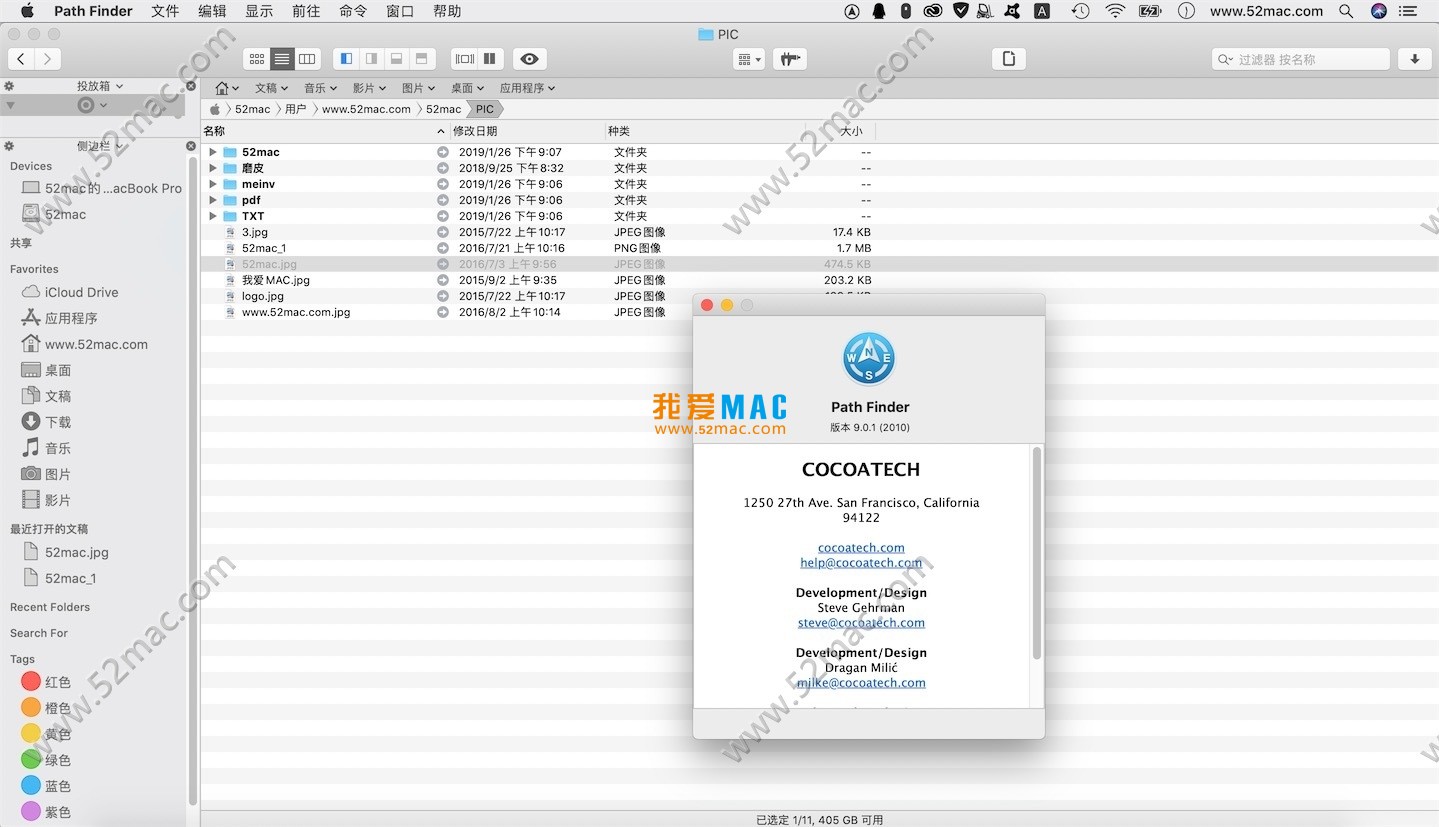Open the 文件 menu
The image size is (1439, 827).
point(165,11)
